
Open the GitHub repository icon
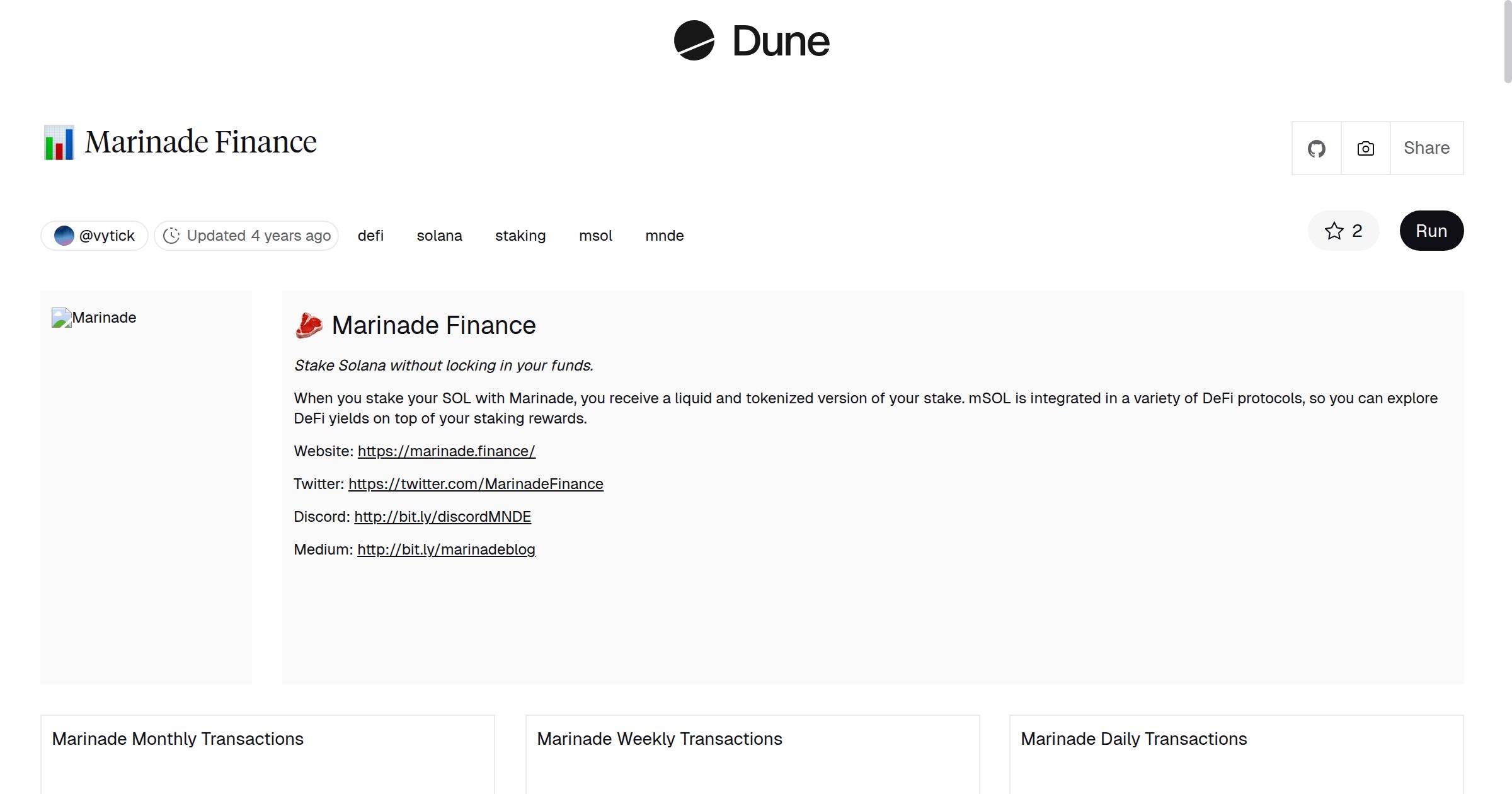click(x=1317, y=148)
